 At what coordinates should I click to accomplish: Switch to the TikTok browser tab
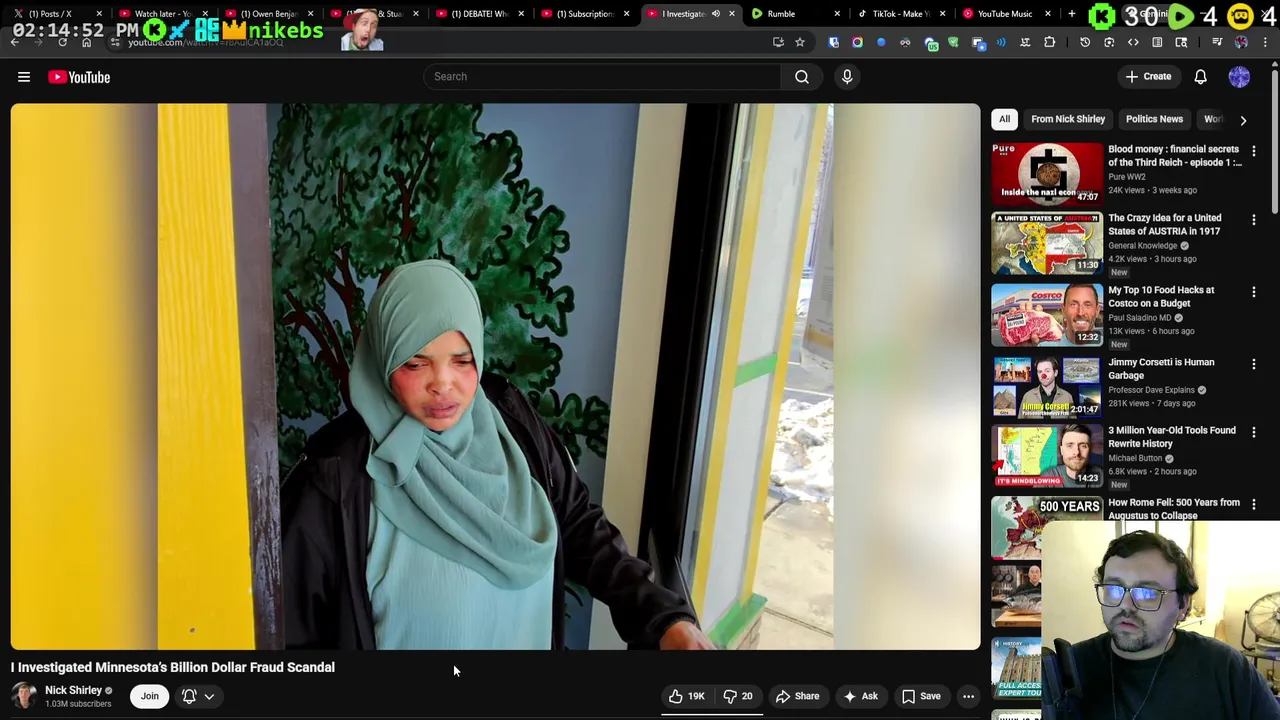tap(900, 14)
